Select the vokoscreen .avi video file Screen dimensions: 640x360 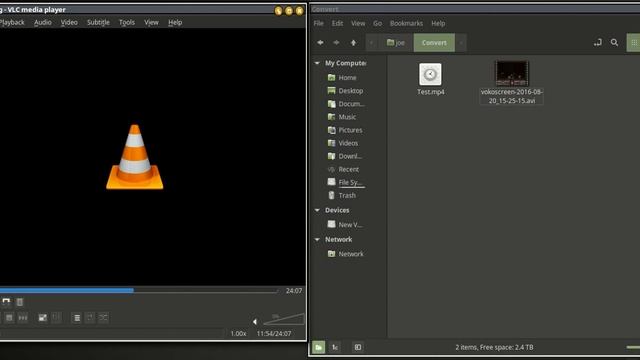[512, 83]
